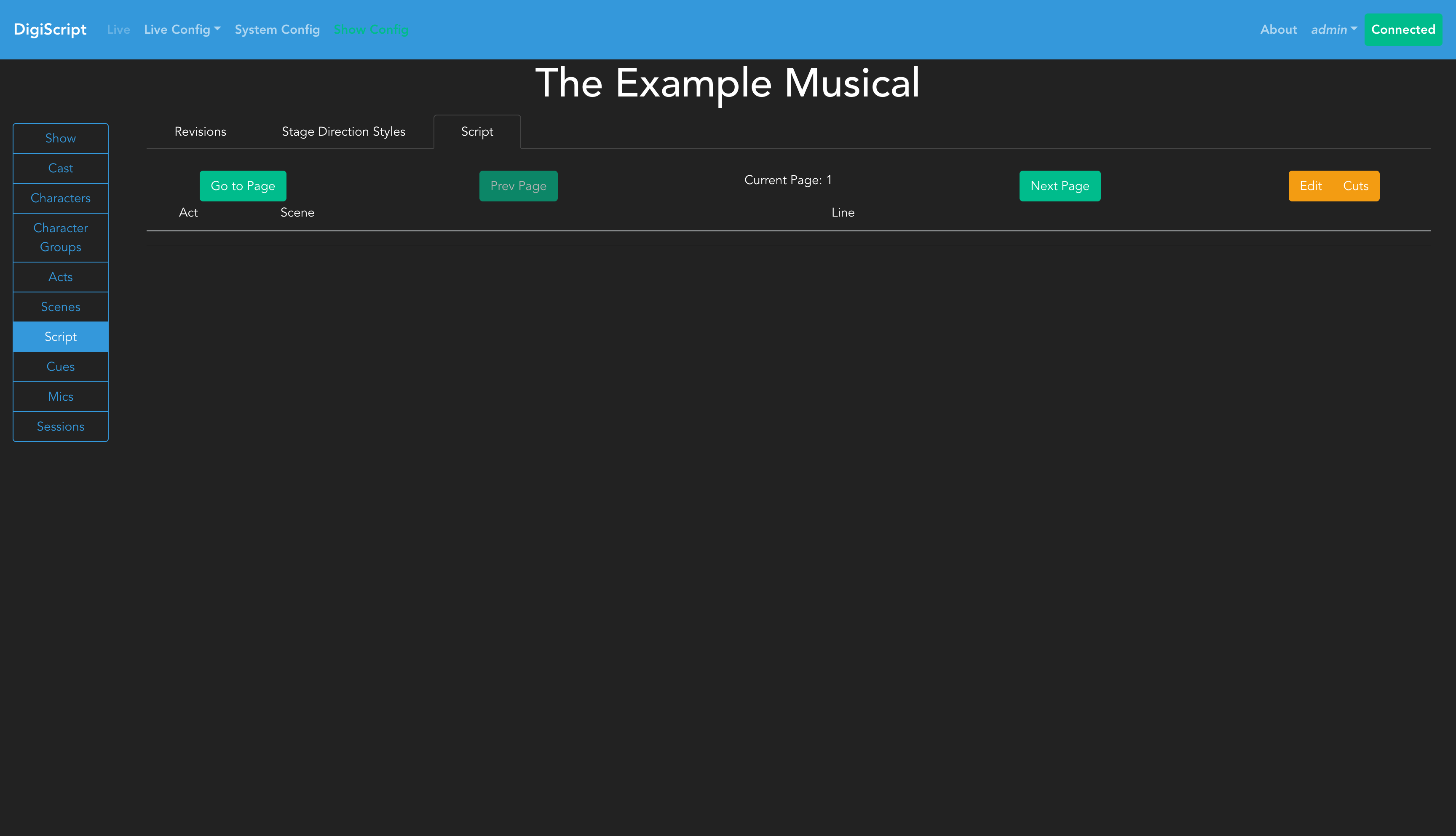Open Character Groups sidebar item
This screenshot has width=1456, height=836.
point(60,237)
